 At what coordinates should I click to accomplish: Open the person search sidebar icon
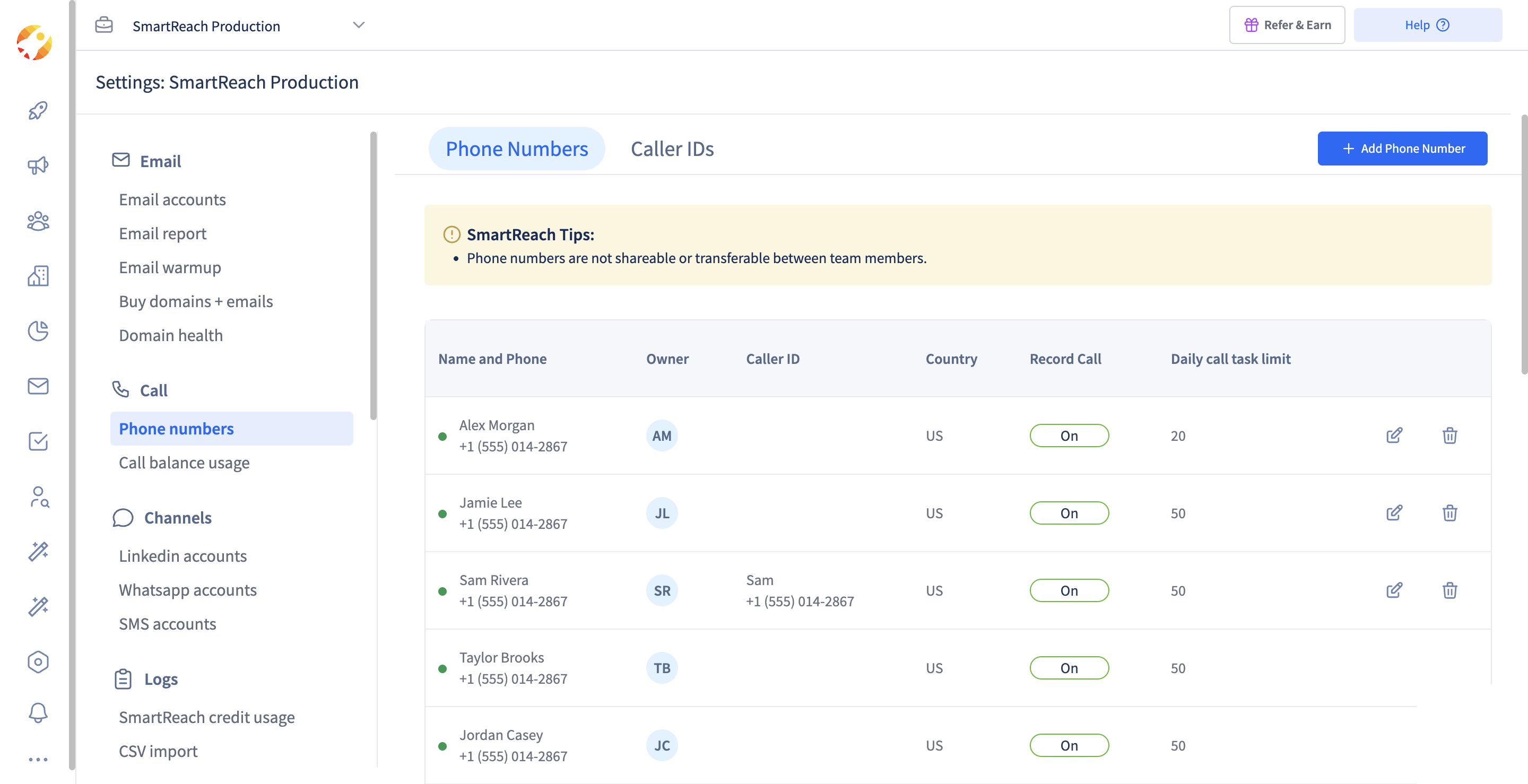[x=39, y=497]
